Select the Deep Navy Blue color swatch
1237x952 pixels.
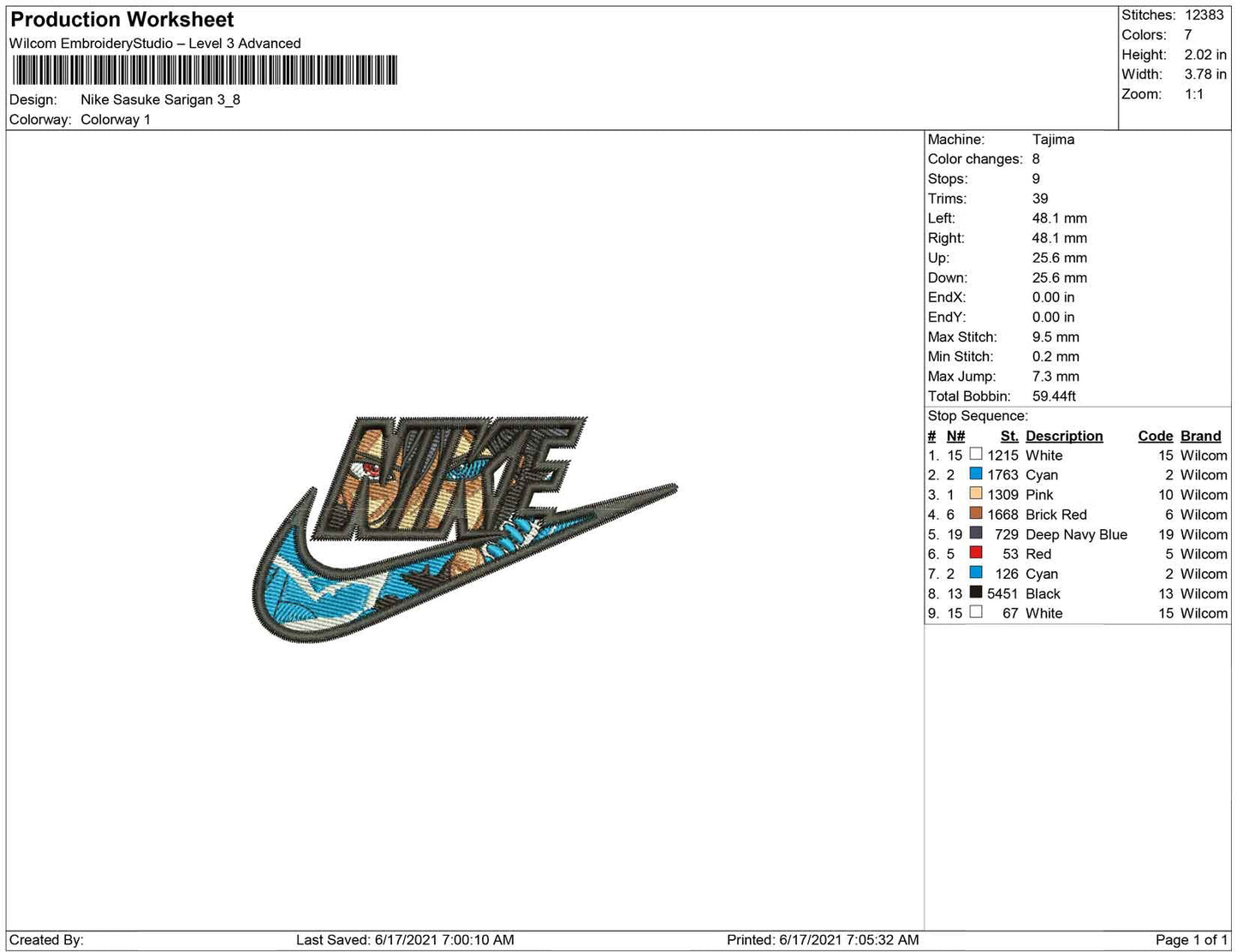[976, 533]
